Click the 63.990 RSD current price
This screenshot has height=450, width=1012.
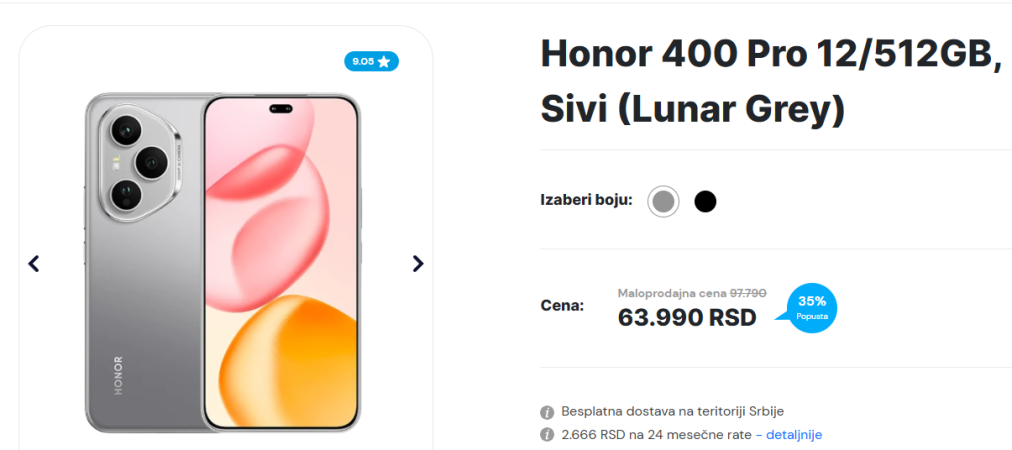(x=687, y=317)
